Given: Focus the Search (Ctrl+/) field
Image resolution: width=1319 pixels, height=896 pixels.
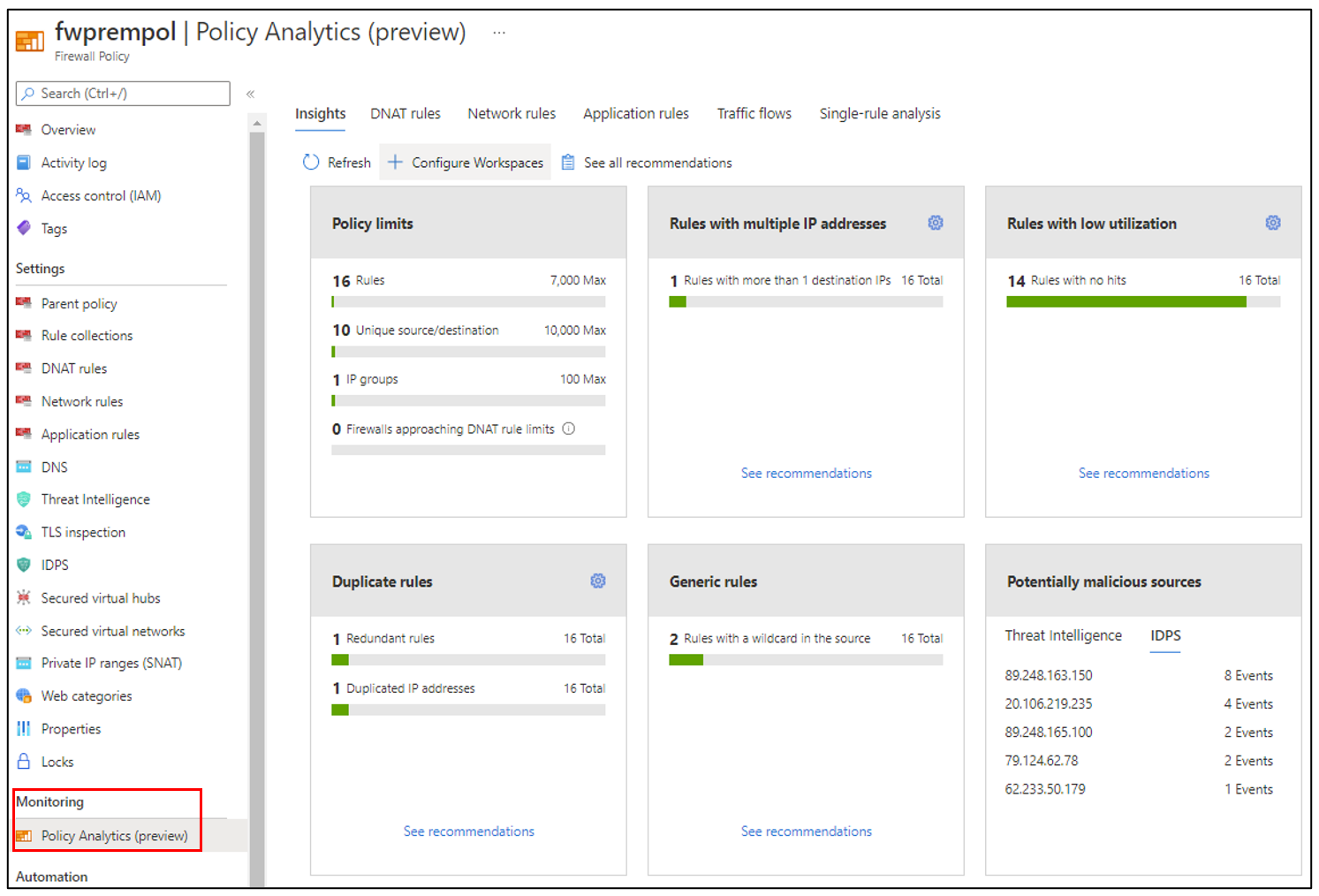Looking at the screenshot, I should [124, 94].
